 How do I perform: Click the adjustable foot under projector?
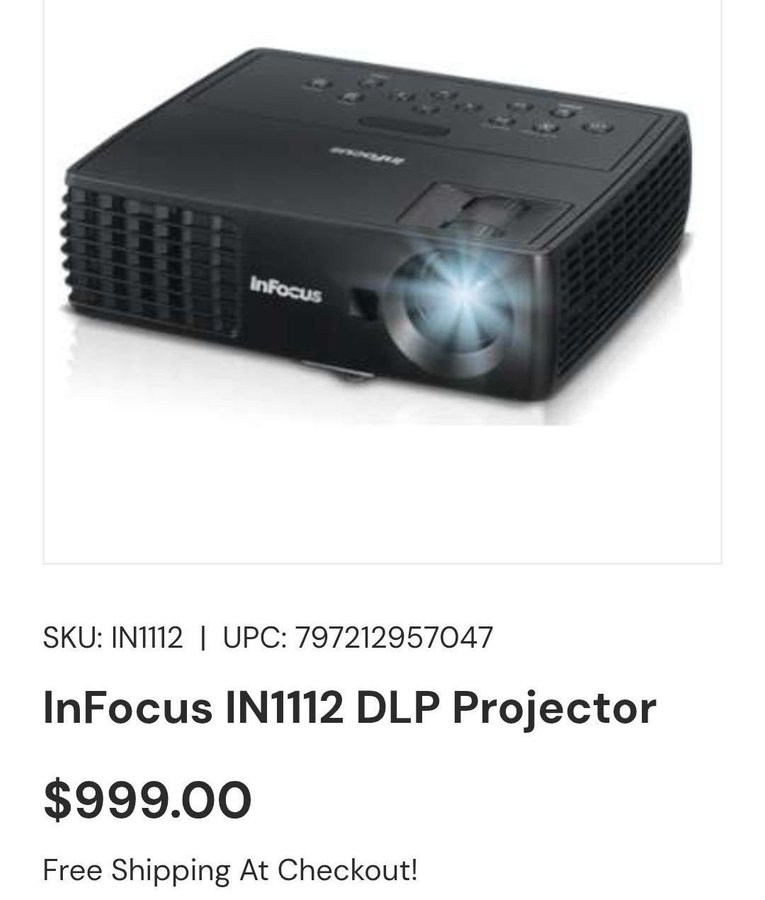point(339,371)
